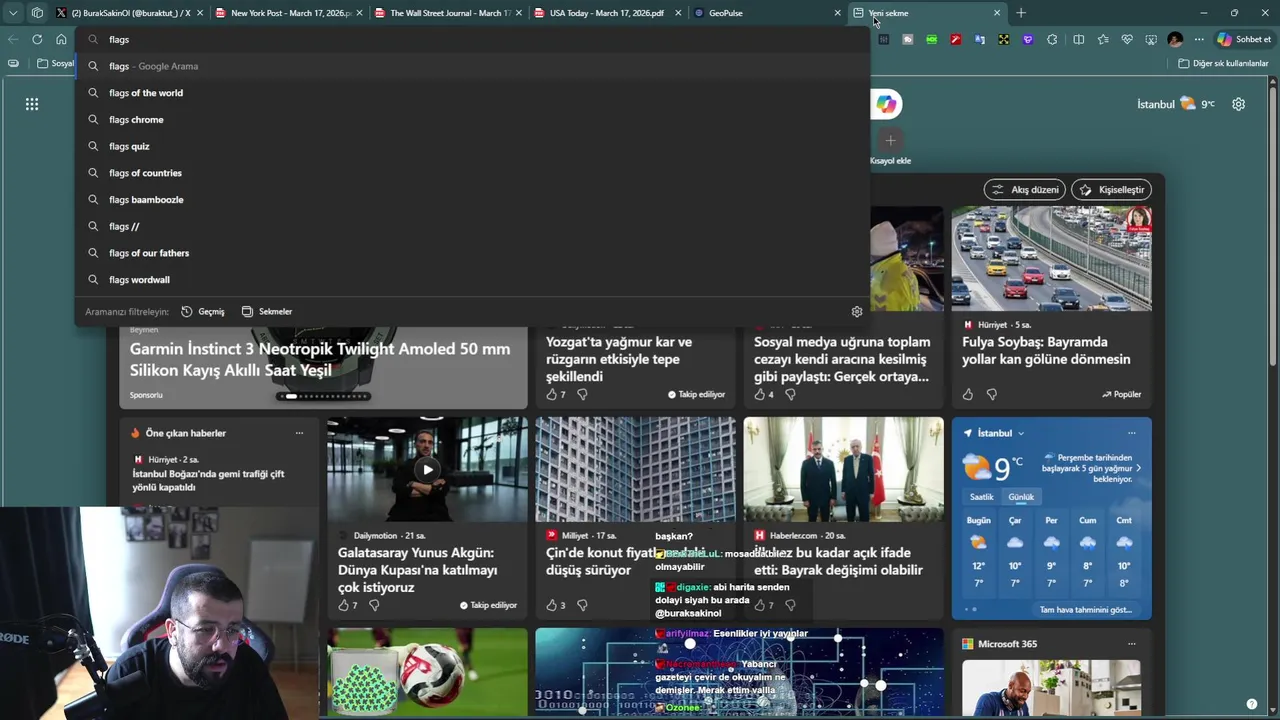Click the red extension icon
Screen dimensions: 1280x720
coord(956,39)
